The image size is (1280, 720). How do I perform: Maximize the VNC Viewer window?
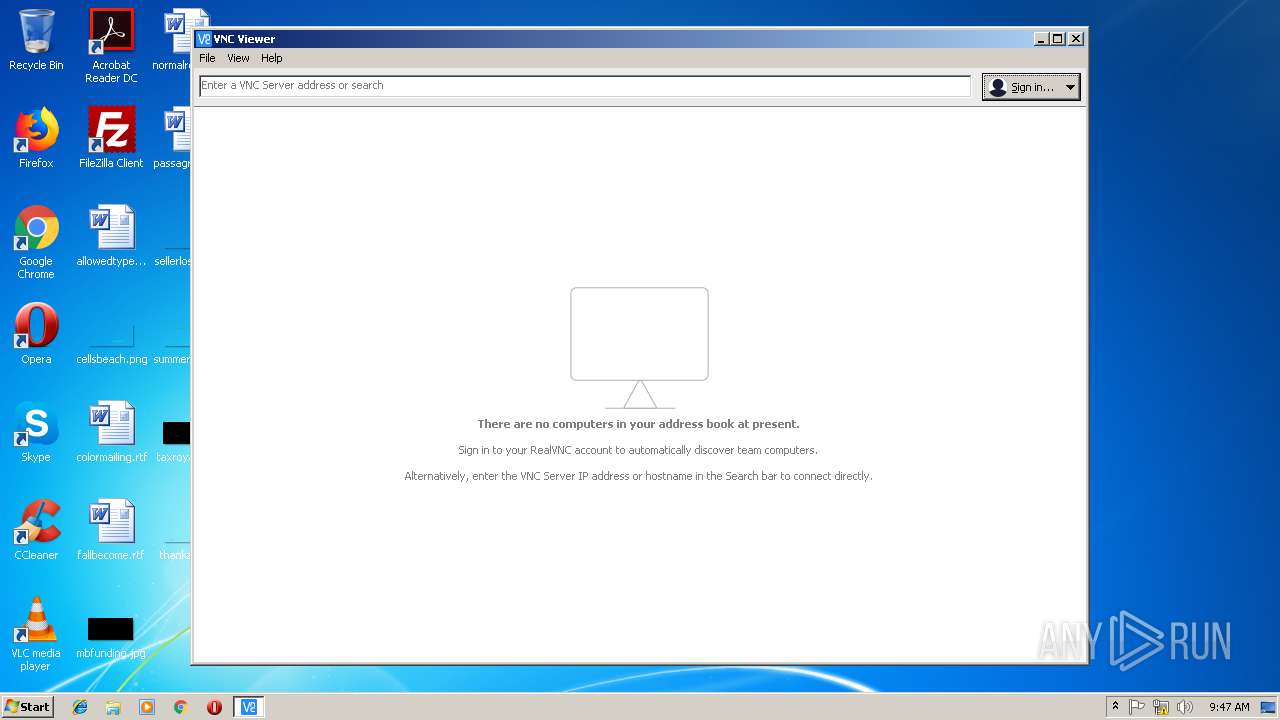pos(1058,39)
